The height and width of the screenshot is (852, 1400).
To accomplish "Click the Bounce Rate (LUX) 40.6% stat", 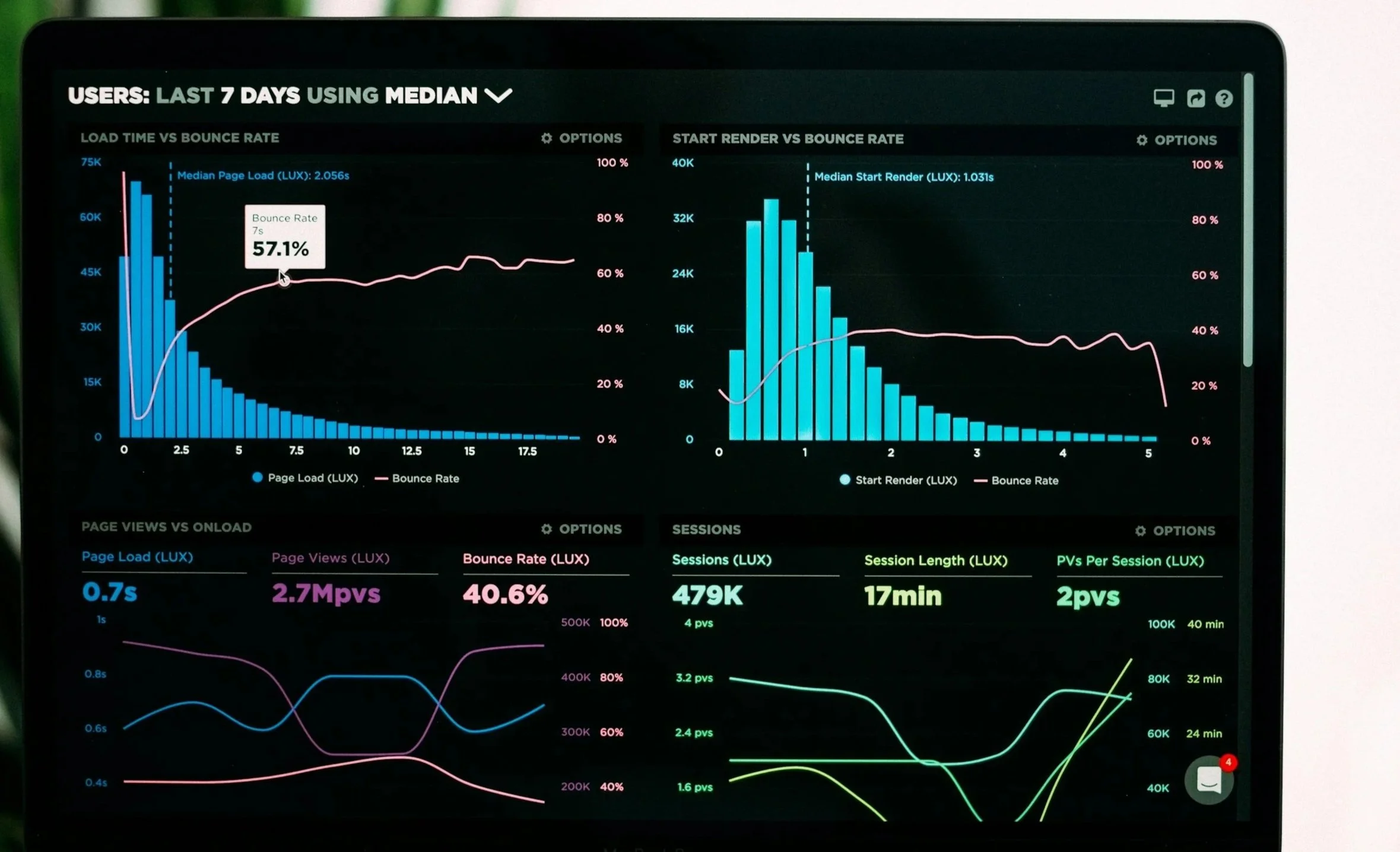I will (505, 594).
